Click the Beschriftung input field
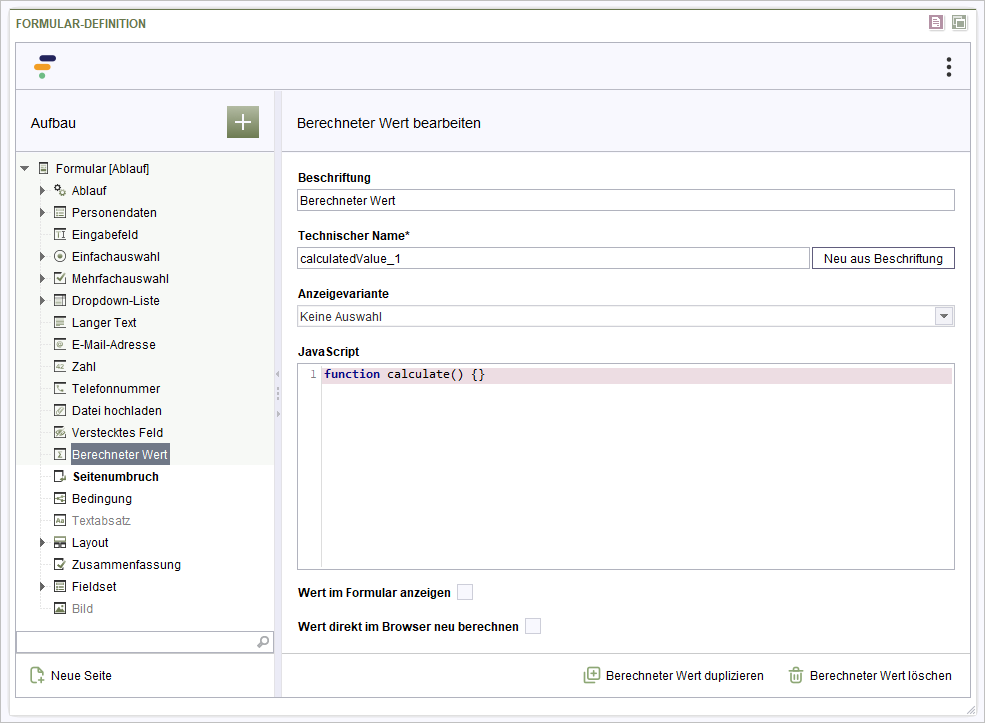 point(626,200)
